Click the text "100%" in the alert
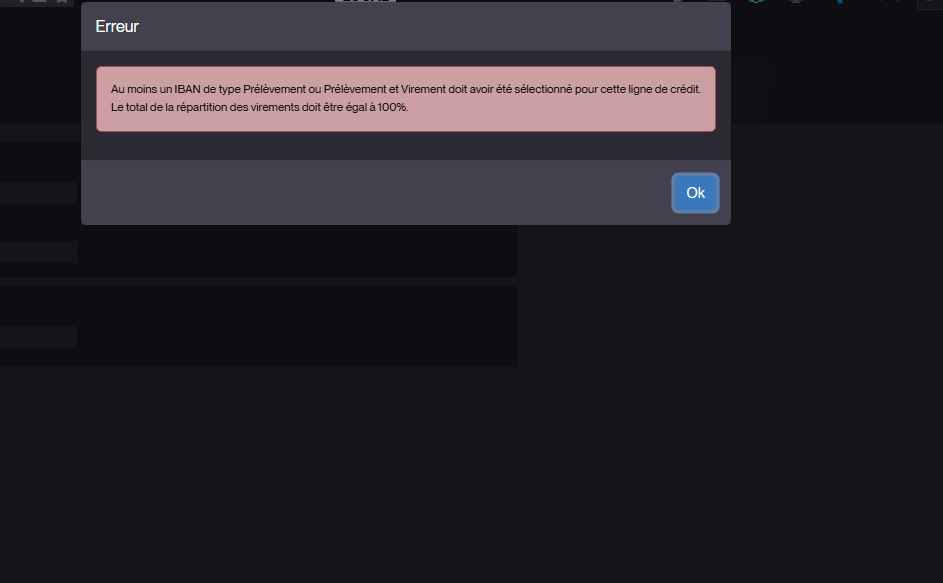Image resolution: width=943 pixels, height=583 pixels. click(393, 107)
